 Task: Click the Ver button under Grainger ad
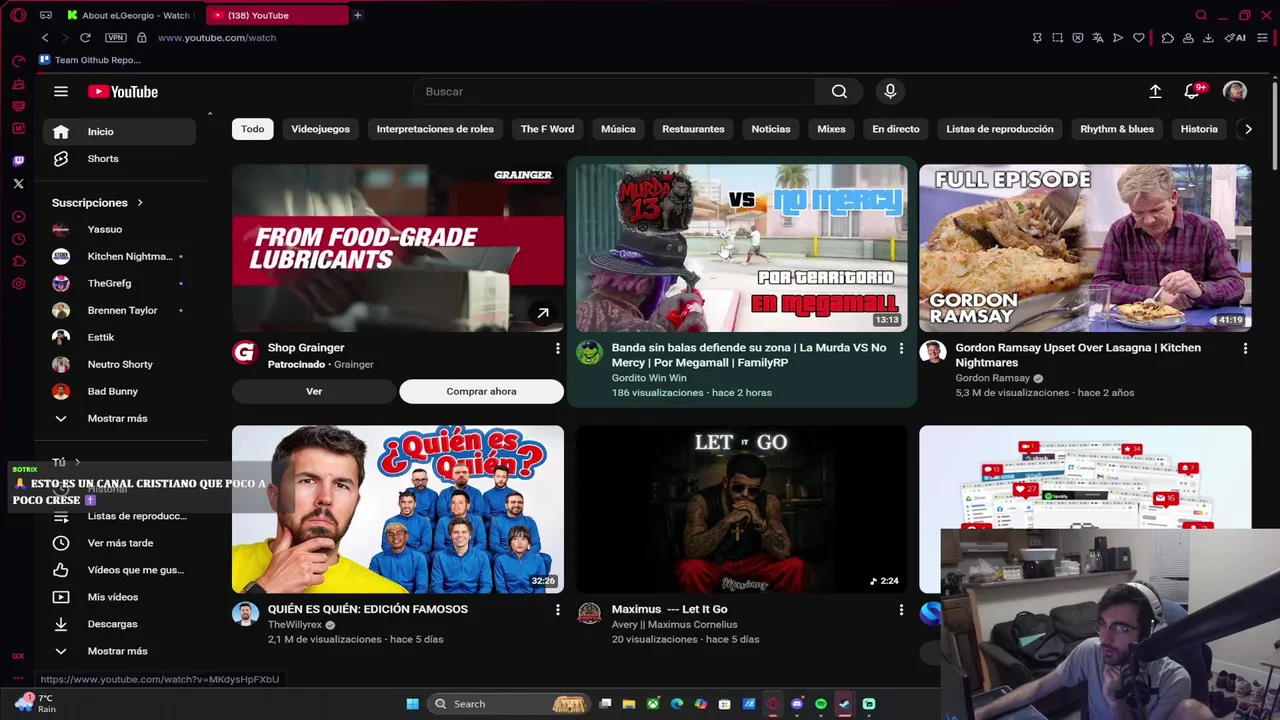click(x=314, y=391)
